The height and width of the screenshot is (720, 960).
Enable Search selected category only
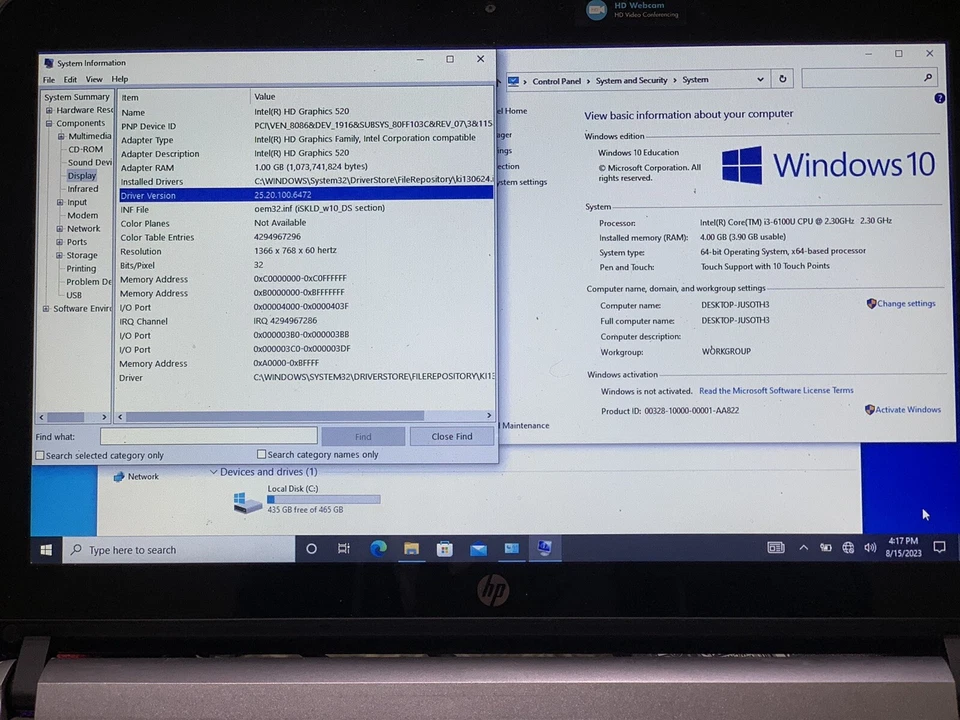tap(40, 455)
